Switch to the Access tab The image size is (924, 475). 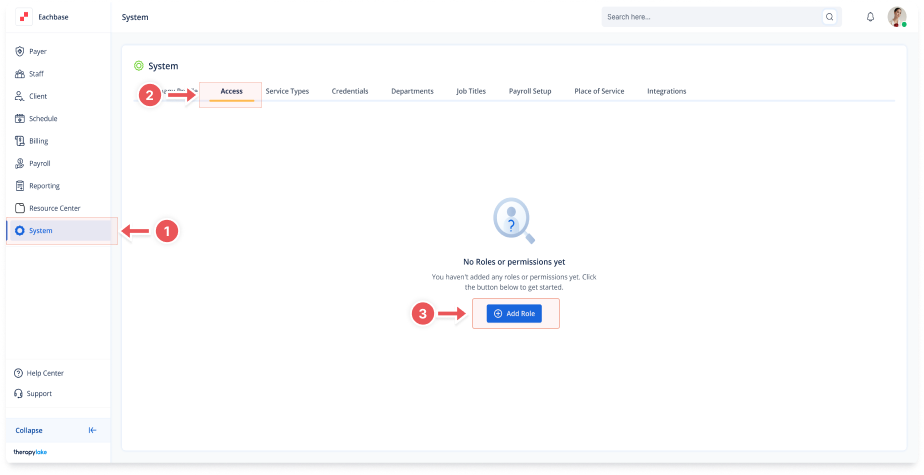pos(232,91)
